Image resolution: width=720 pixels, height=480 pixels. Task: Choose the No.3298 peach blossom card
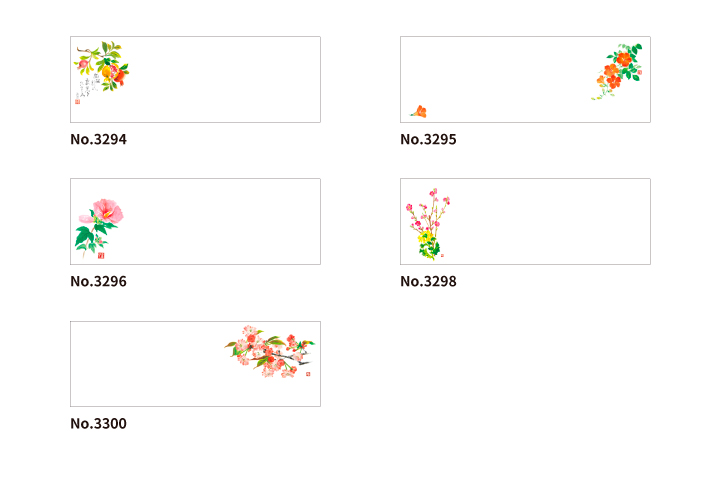click(x=525, y=221)
